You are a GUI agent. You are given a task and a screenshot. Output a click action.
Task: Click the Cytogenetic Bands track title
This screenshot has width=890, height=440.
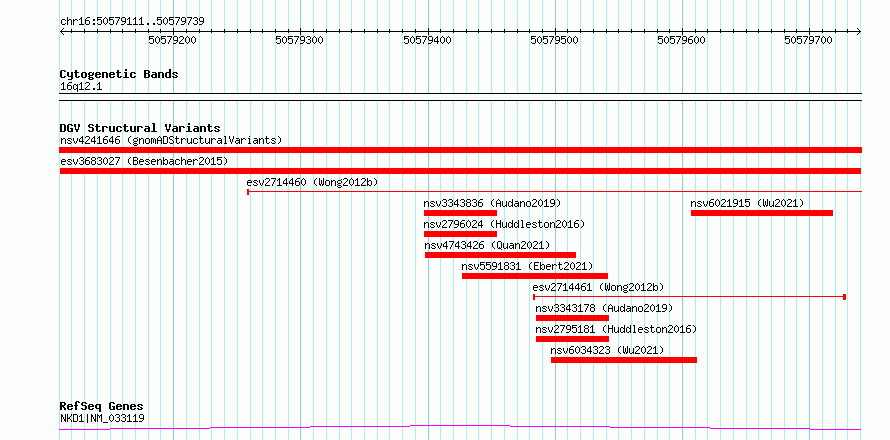pos(119,74)
